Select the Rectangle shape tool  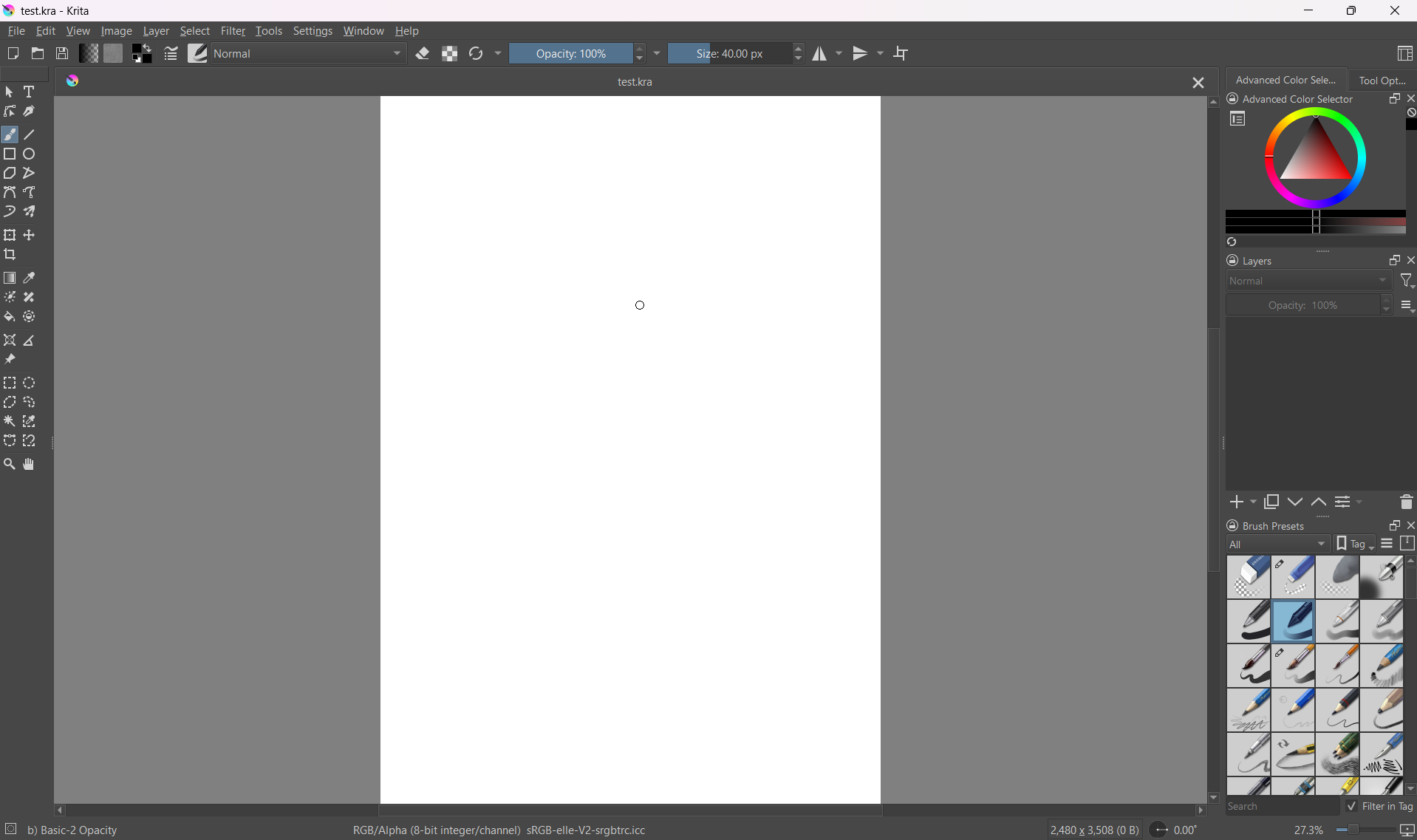(x=10, y=154)
